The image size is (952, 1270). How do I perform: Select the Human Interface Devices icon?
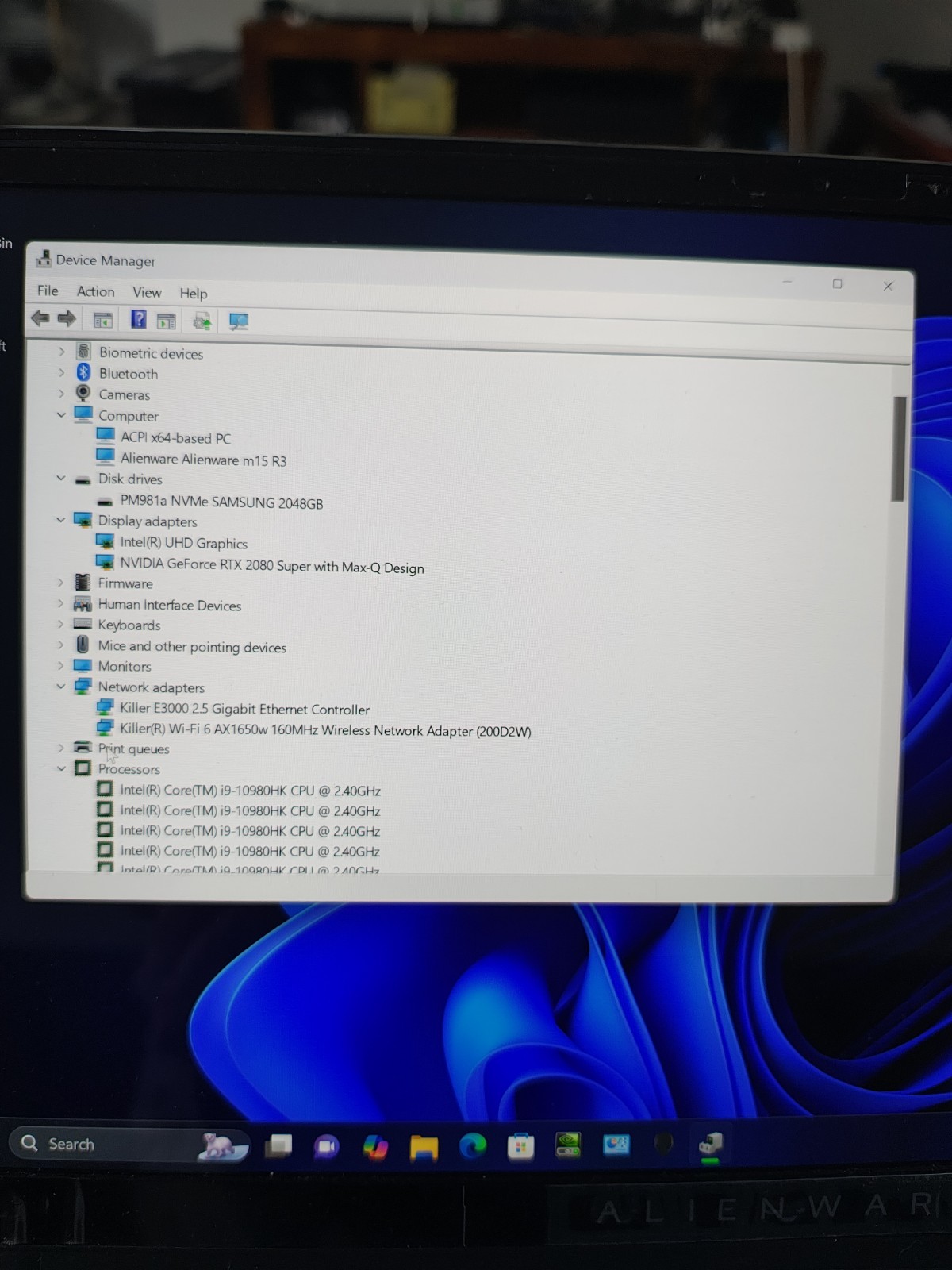83,603
